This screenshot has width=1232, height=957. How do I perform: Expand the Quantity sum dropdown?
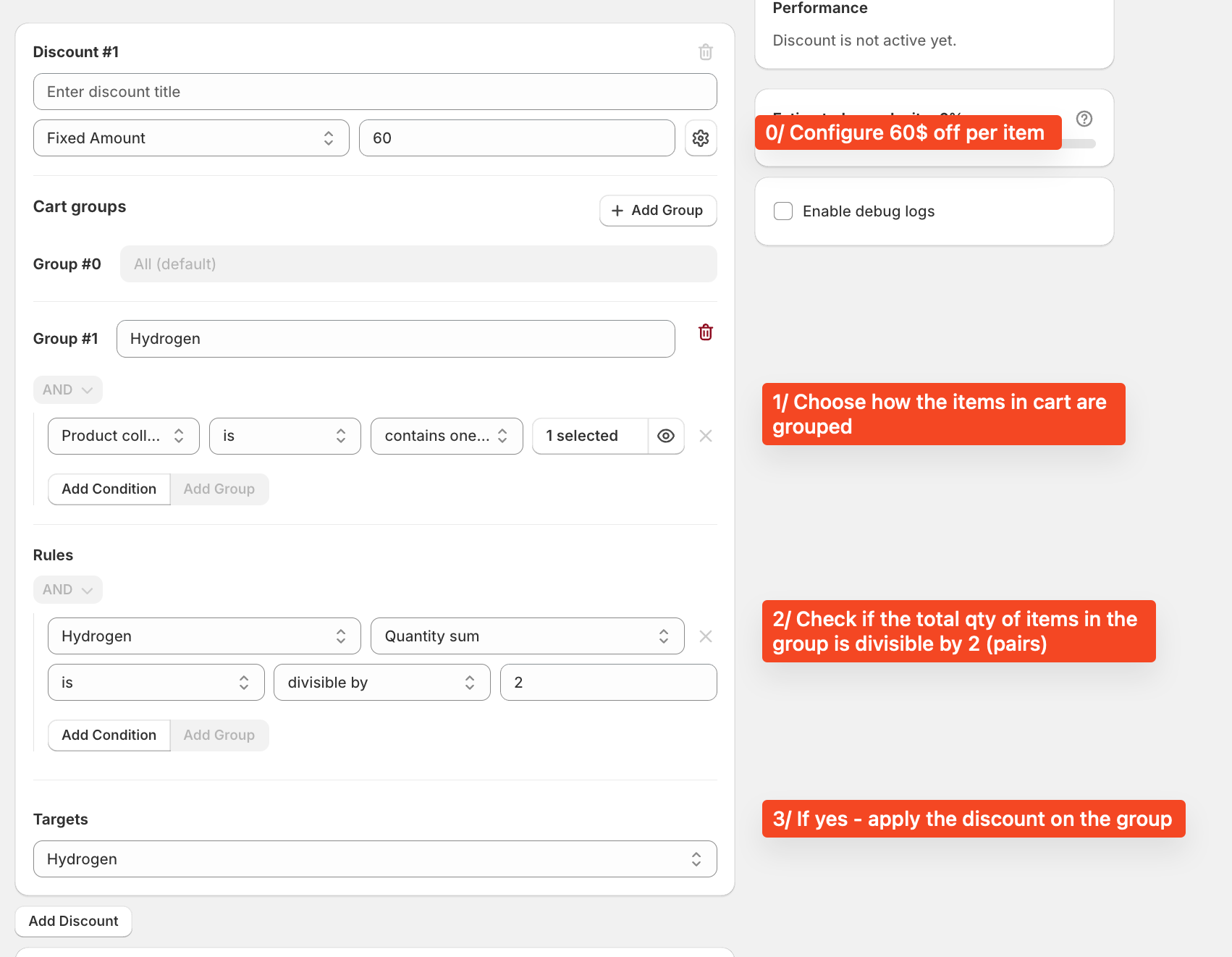526,636
